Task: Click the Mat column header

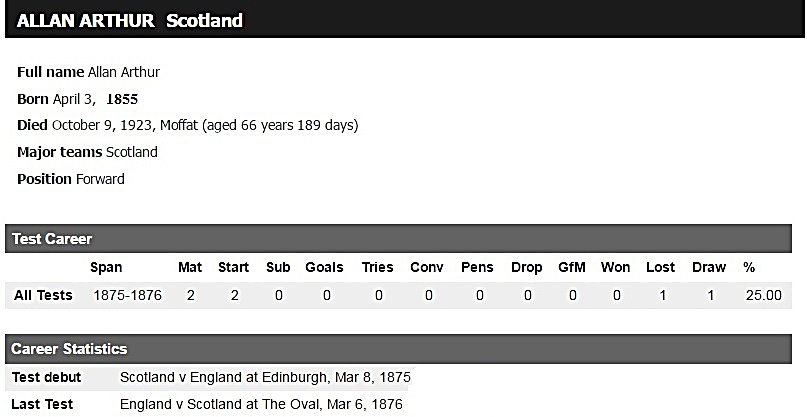Action: [190, 267]
